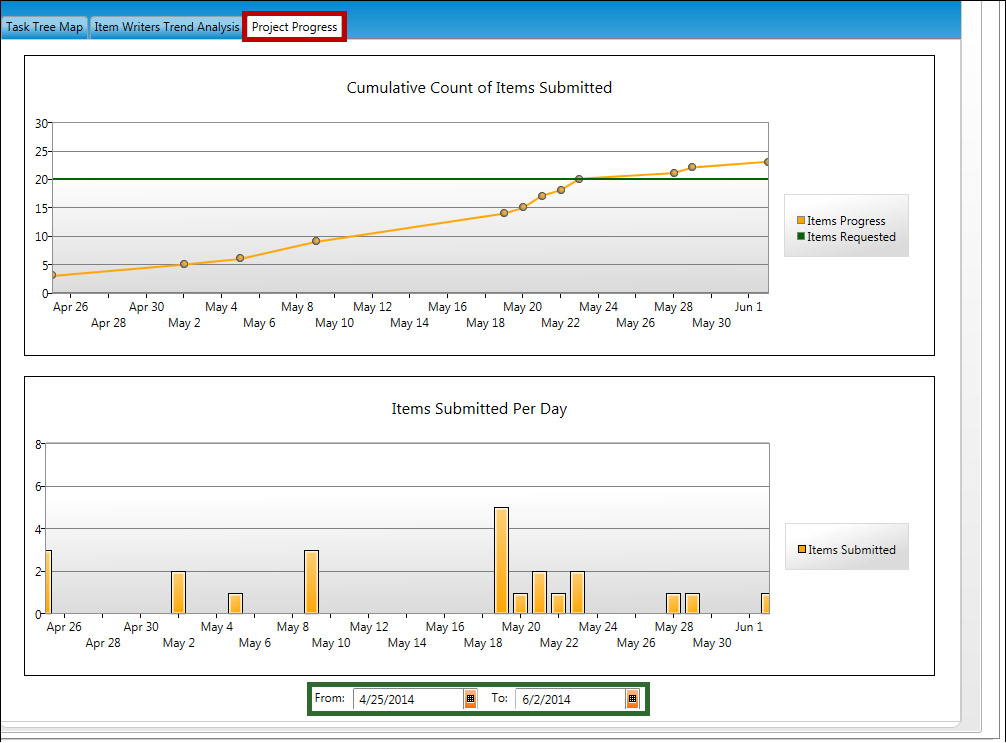Click the May 9 bar showing three items

311,581
